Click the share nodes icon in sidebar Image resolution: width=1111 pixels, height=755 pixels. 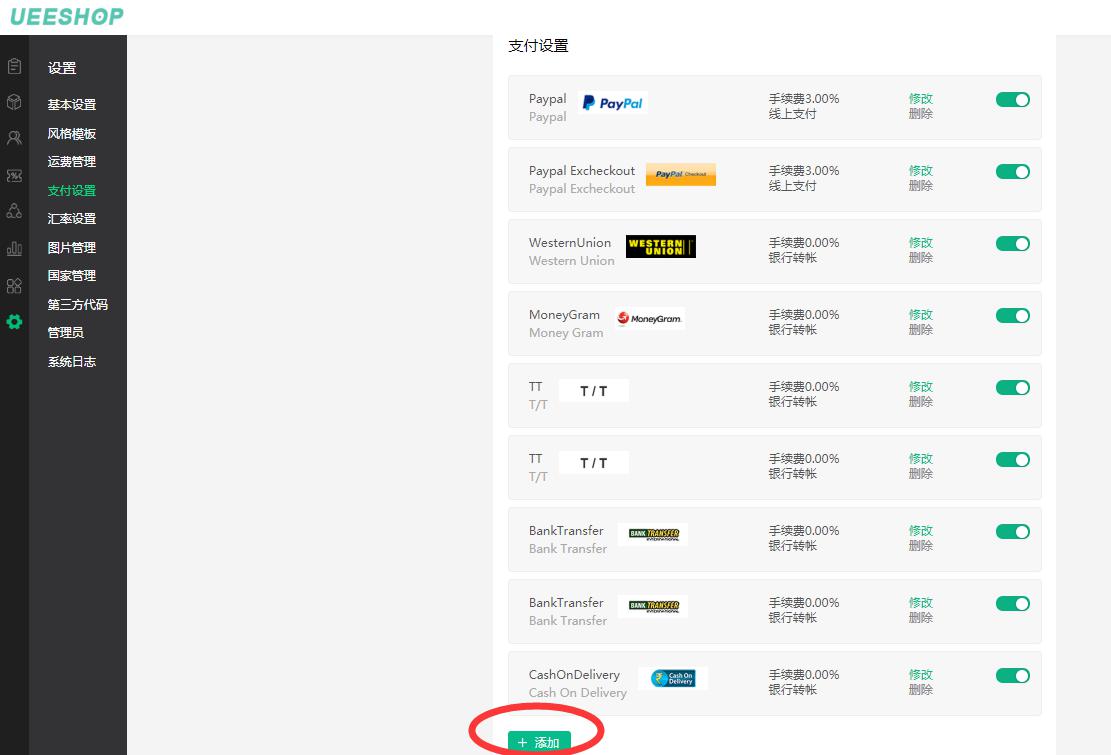(x=14, y=211)
